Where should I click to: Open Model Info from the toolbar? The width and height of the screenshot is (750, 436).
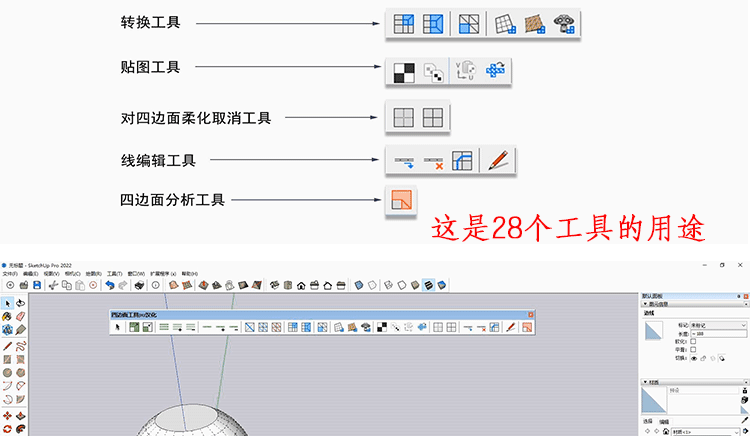[155, 285]
